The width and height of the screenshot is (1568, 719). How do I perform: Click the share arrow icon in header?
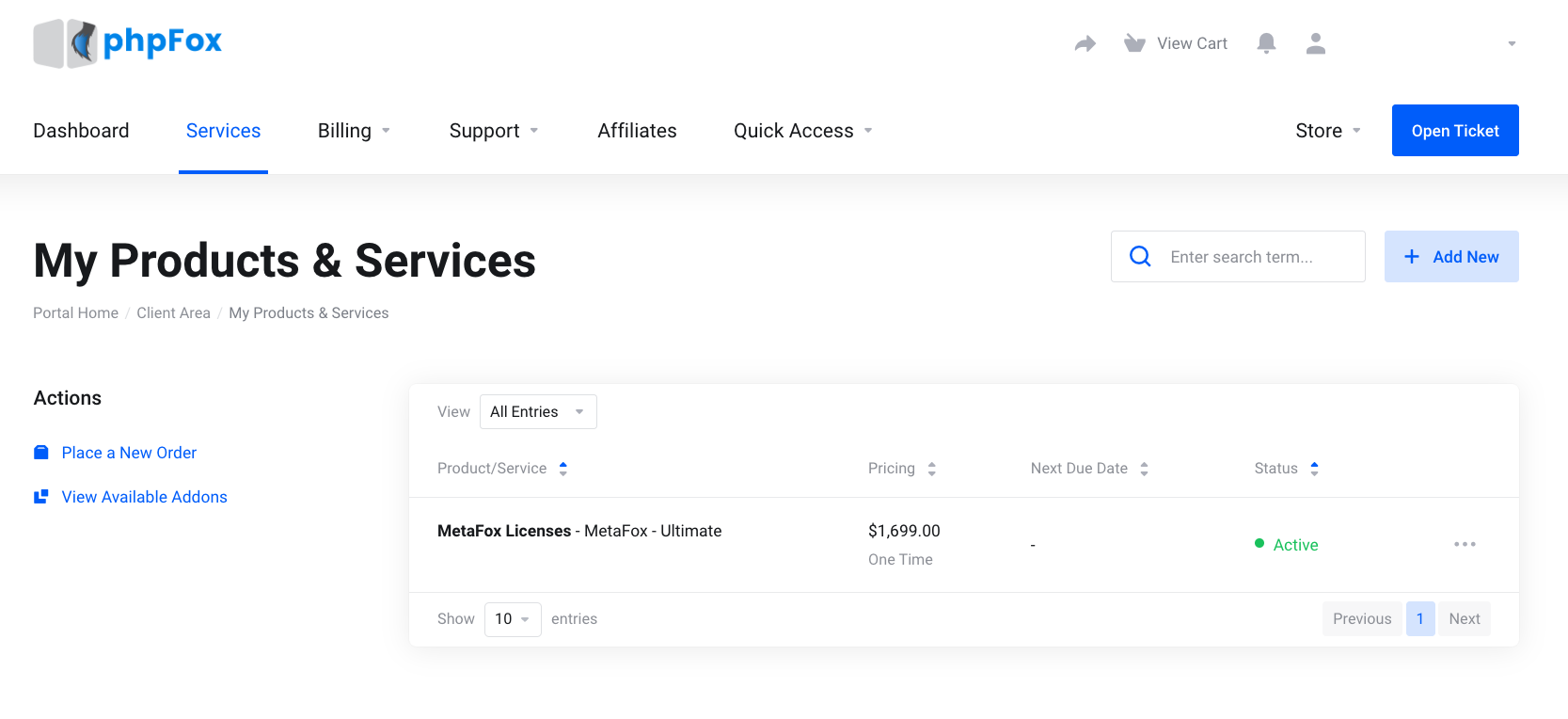click(x=1085, y=43)
